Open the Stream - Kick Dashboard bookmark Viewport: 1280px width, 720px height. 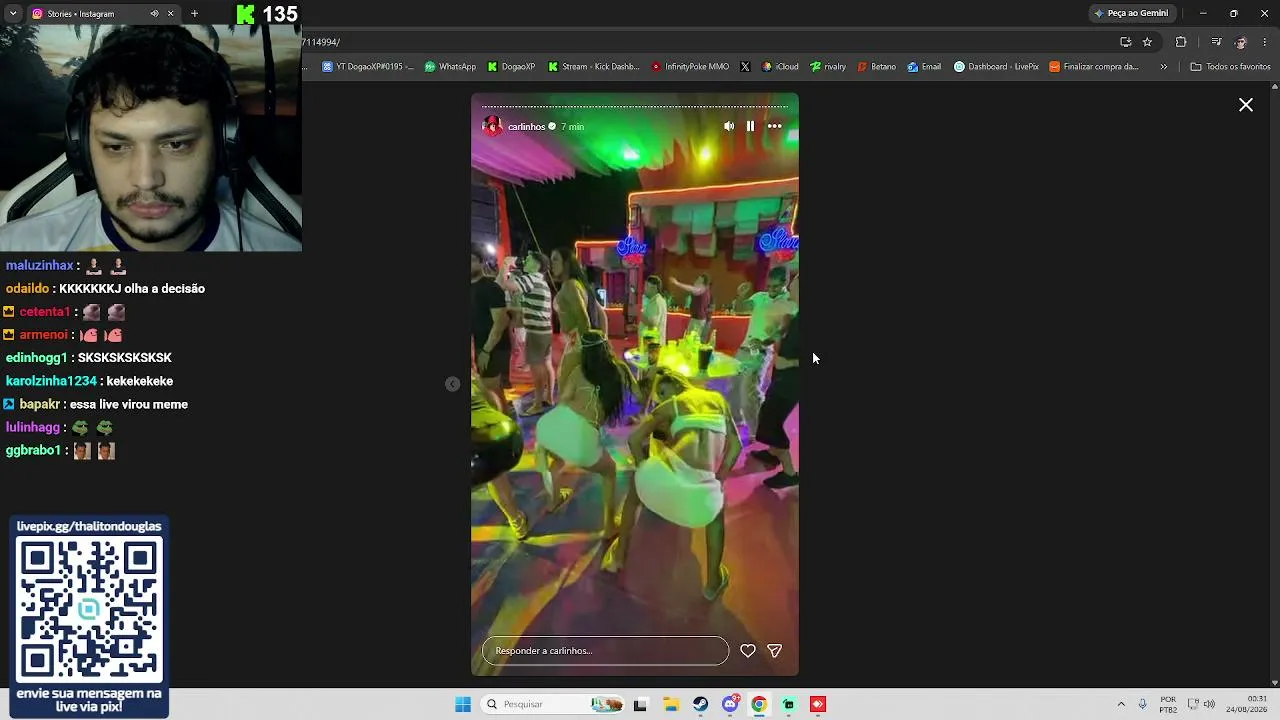click(x=593, y=67)
